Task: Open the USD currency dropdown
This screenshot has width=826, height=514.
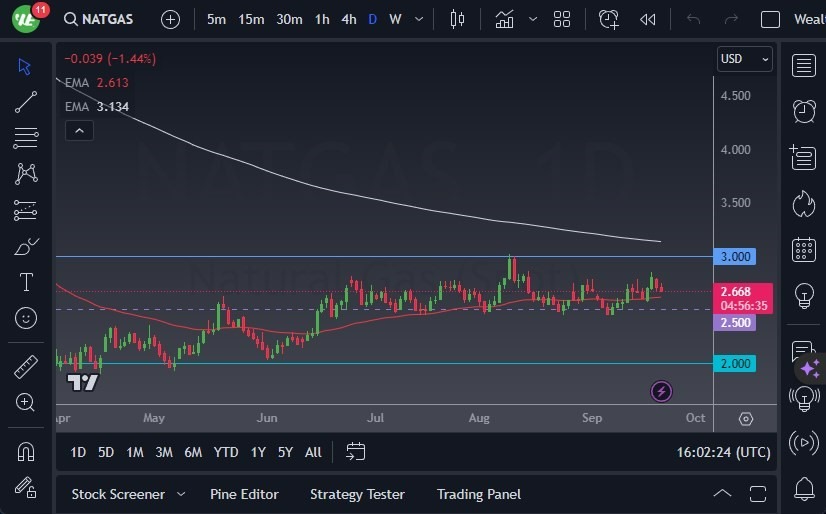Action: (745, 59)
